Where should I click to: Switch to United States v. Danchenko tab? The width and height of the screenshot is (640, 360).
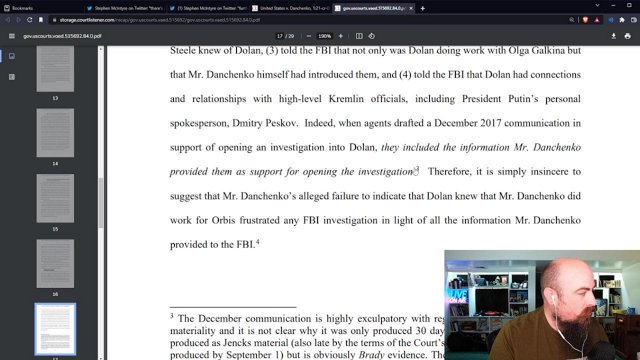tap(291, 8)
